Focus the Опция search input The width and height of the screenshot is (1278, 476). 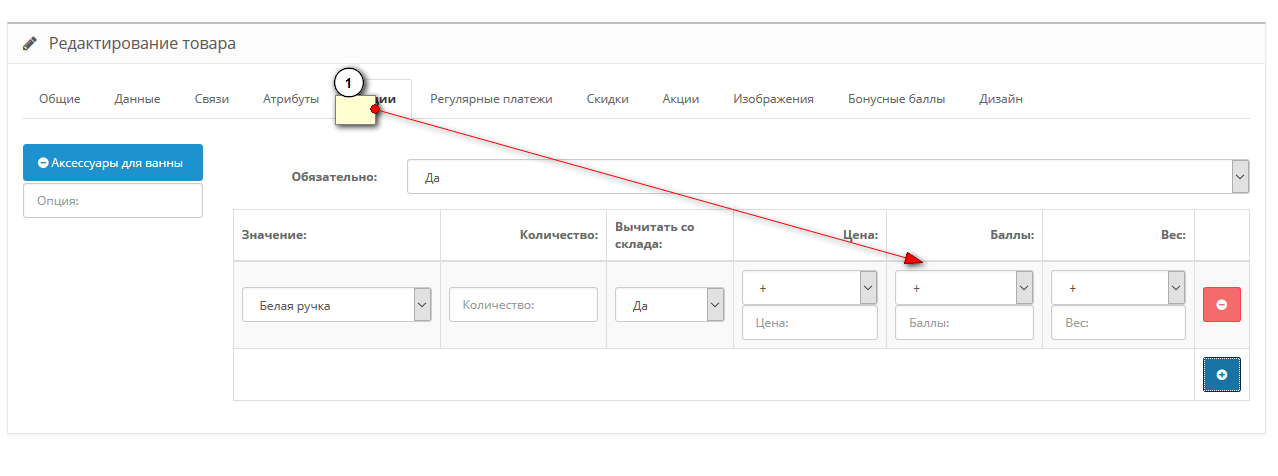tap(113, 200)
